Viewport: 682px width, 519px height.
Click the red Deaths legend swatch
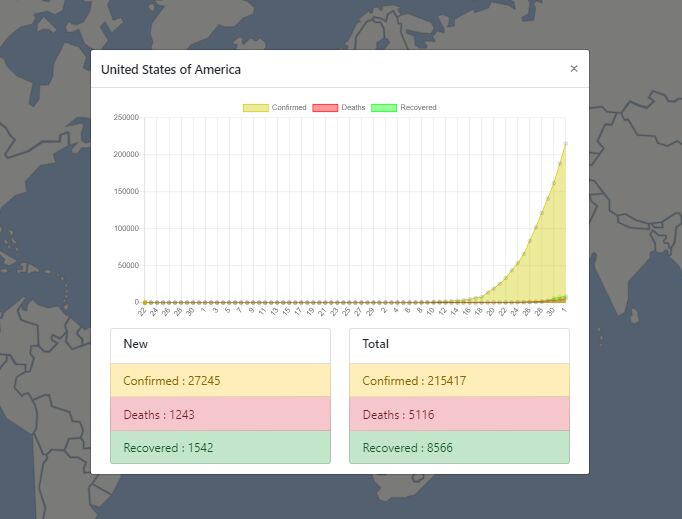pyautogui.click(x=325, y=108)
